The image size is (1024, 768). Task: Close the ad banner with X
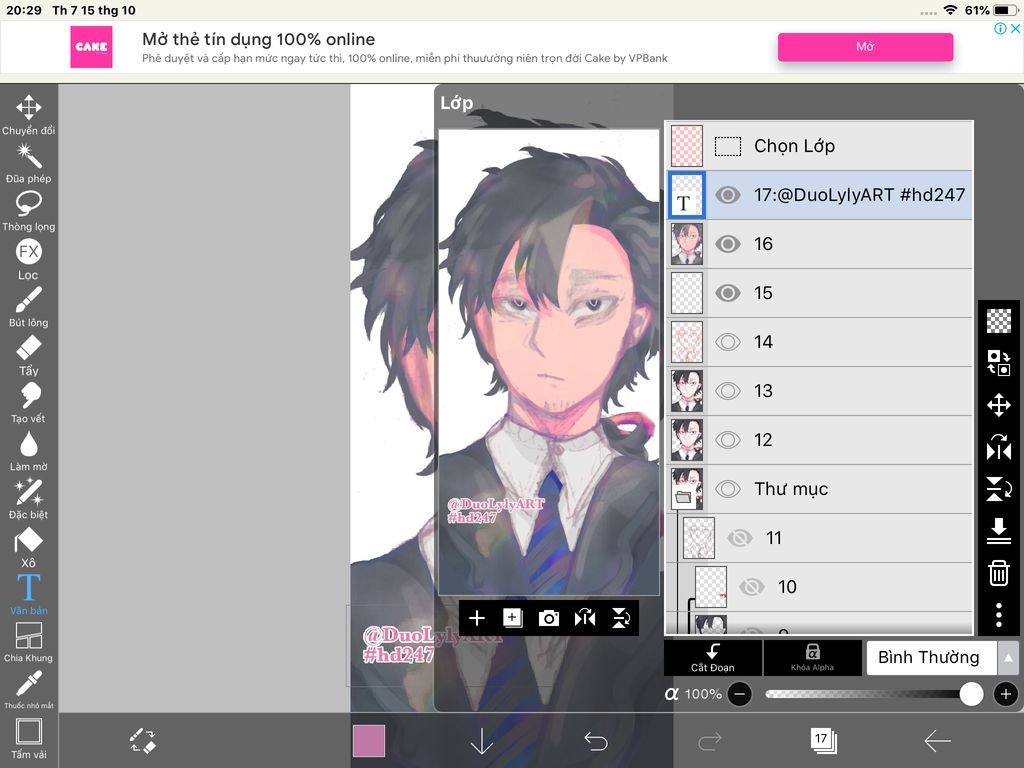tap(1016, 28)
